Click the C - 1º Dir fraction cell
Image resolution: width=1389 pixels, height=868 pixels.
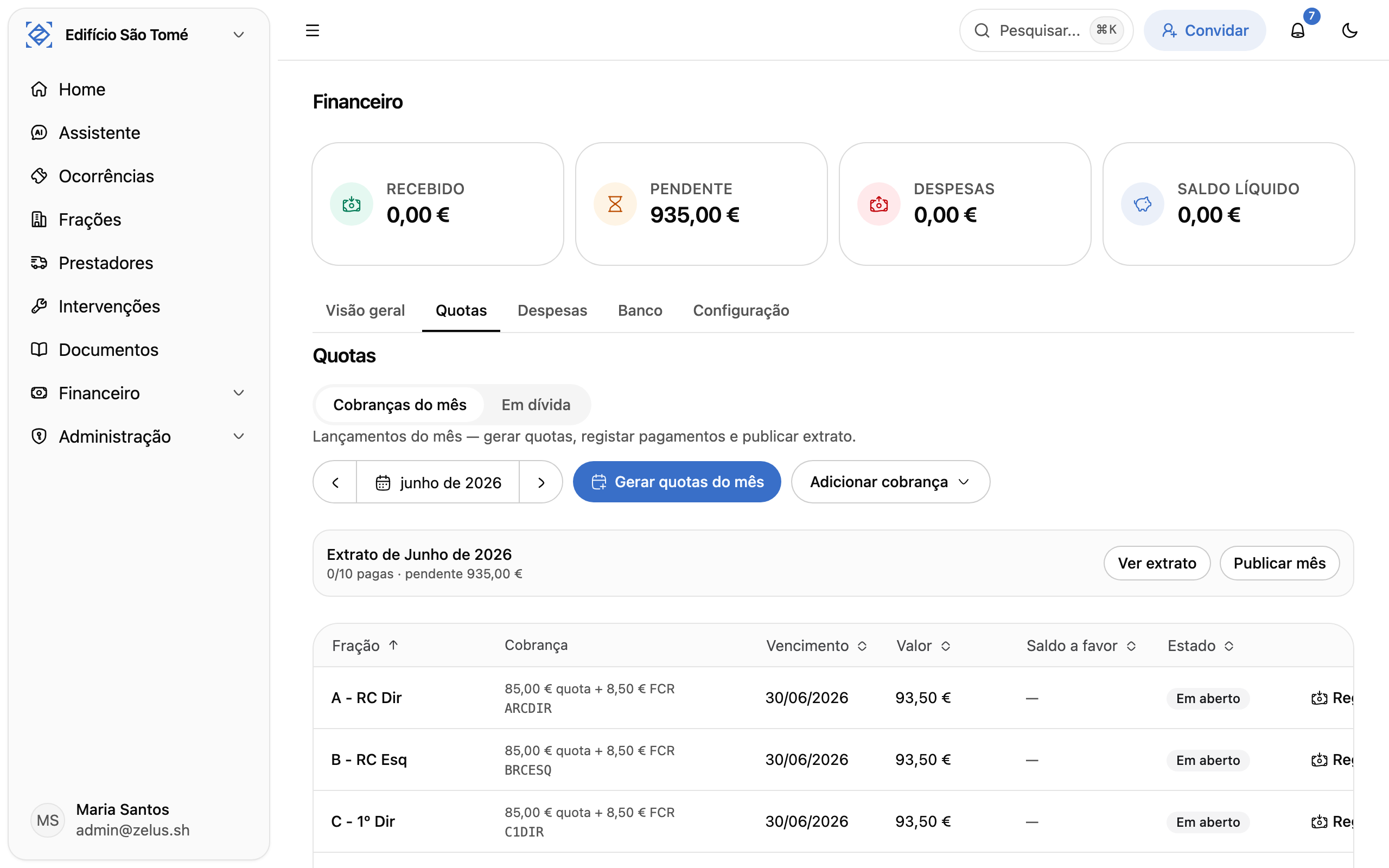point(364,821)
